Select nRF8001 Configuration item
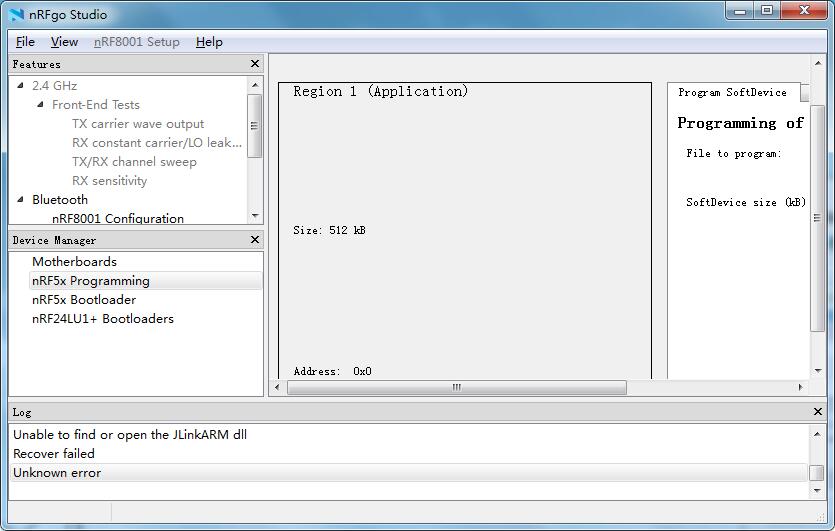The image size is (835, 531). point(118,218)
